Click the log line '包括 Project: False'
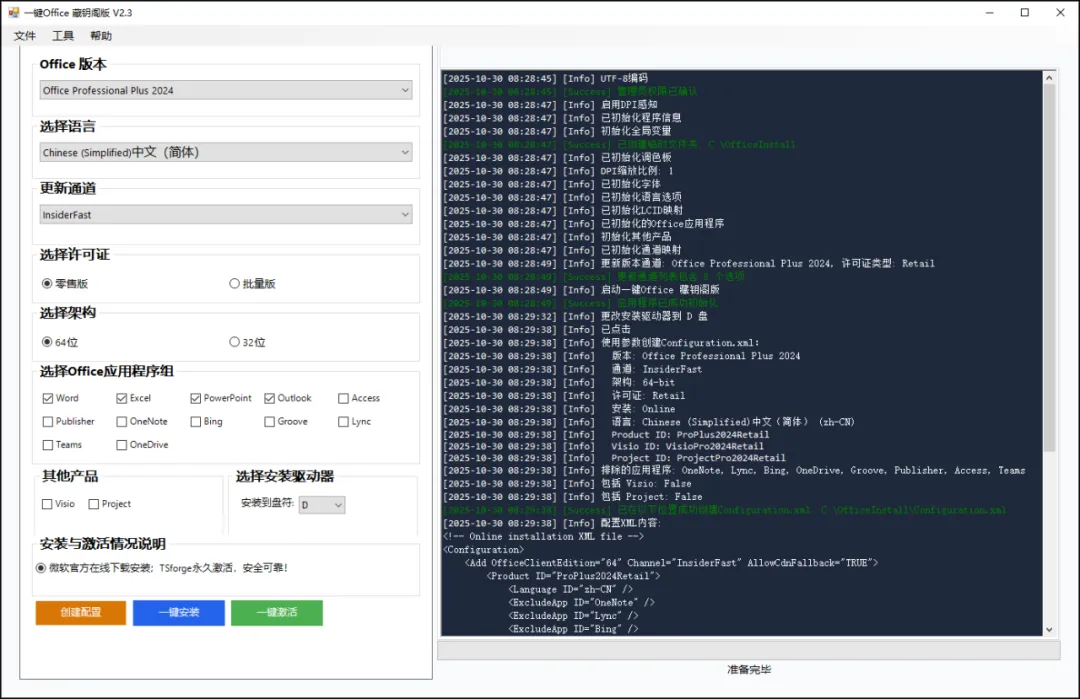The image size is (1080, 699). [x=572, y=497]
